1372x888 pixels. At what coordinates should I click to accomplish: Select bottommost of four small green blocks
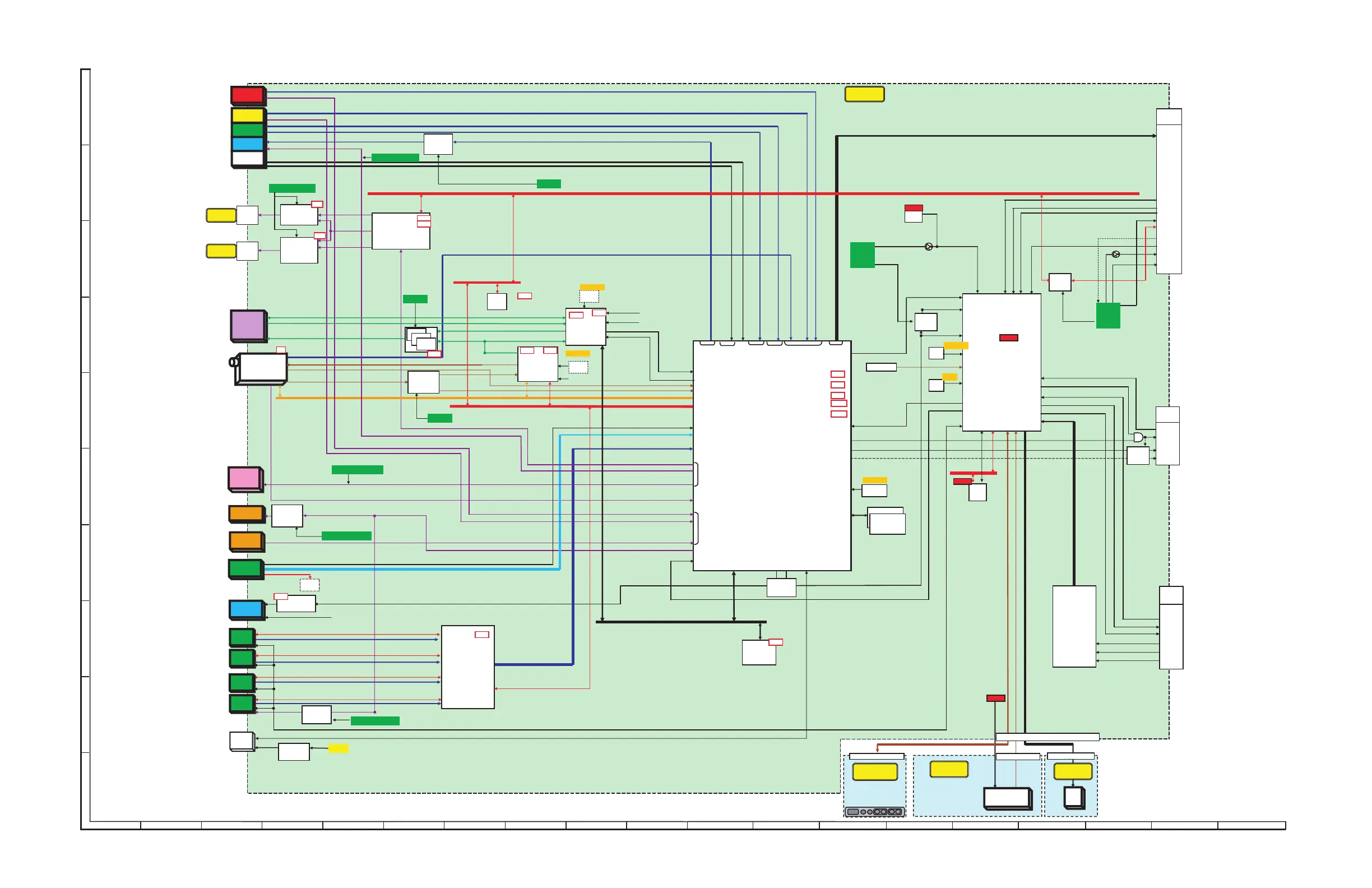click(x=242, y=704)
